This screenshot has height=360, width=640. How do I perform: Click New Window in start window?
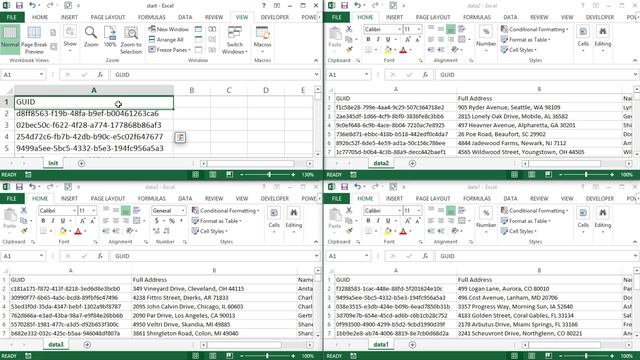[168, 29]
